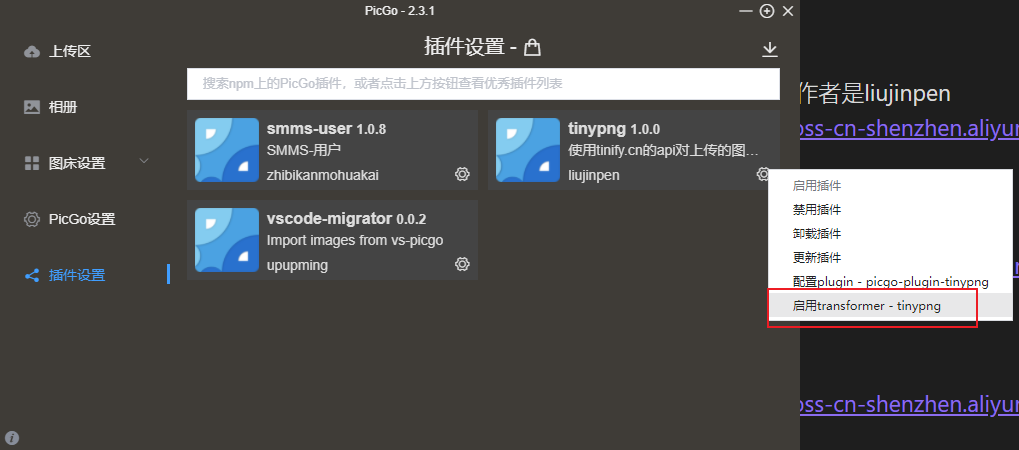
Task: Open settings gear for tinypng plugin
Action: click(x=763, y=174)
